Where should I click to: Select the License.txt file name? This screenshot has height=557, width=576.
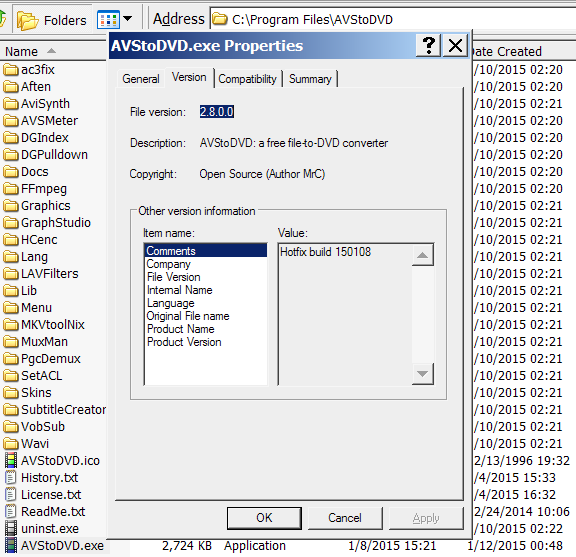(51, 494)
